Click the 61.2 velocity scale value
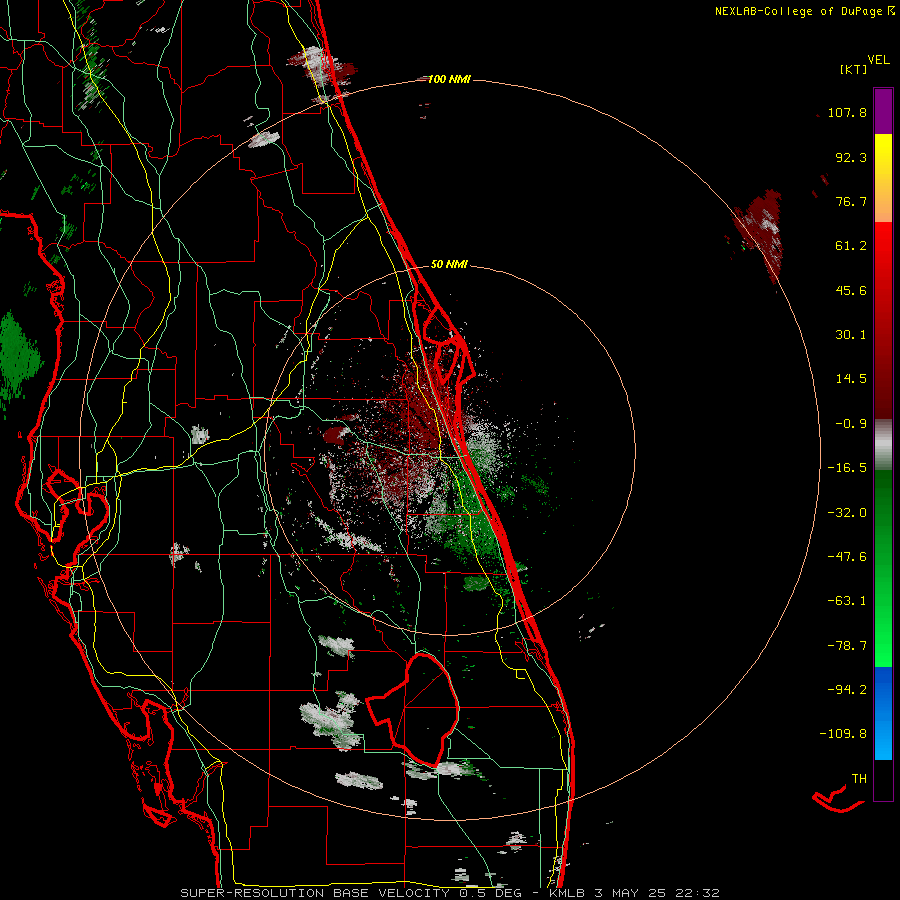Image resolution: width=900 pixels, height=900 pixels. coord(851,246)
